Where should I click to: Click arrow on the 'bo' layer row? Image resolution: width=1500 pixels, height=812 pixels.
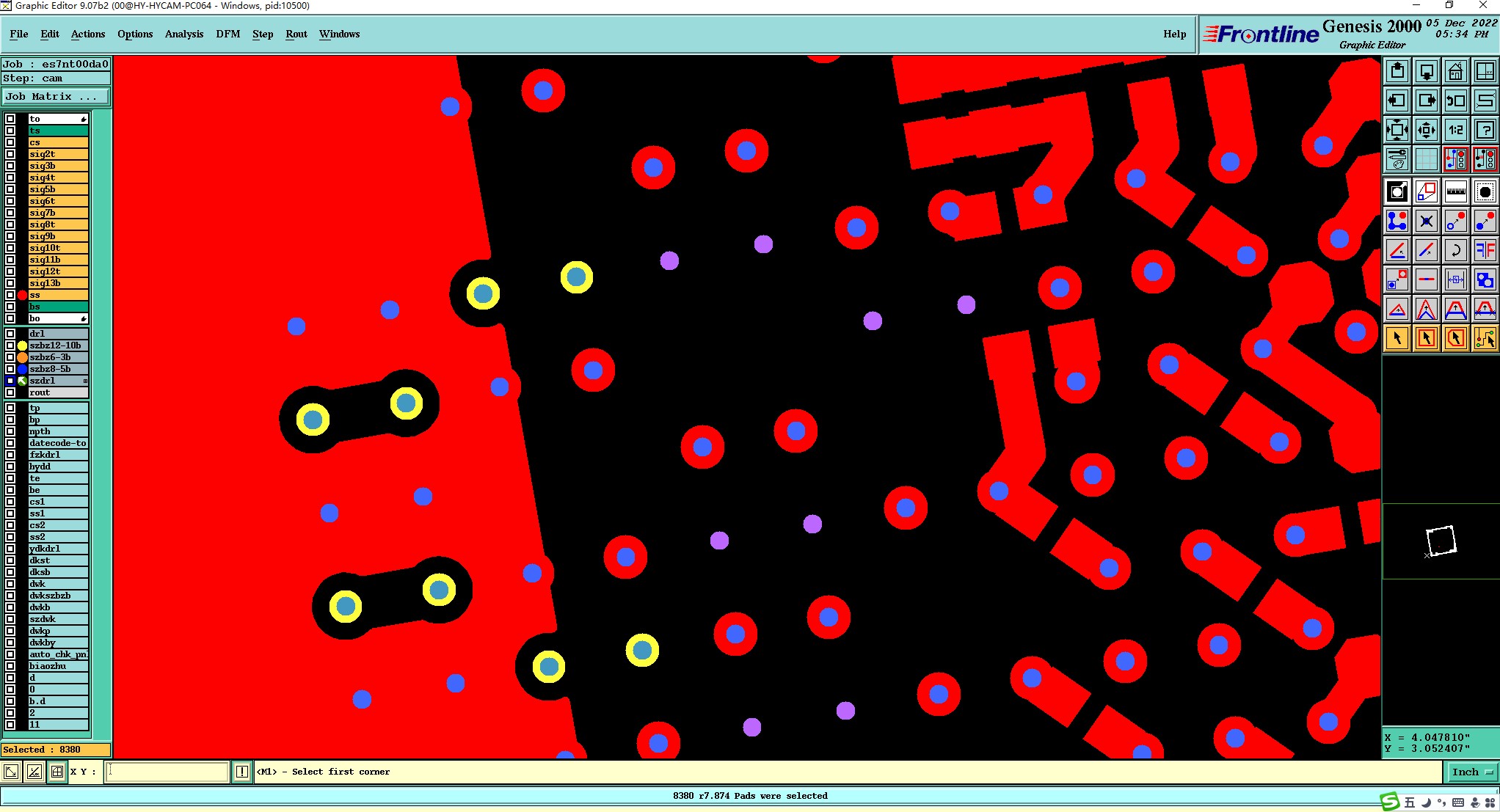[84, 318]
